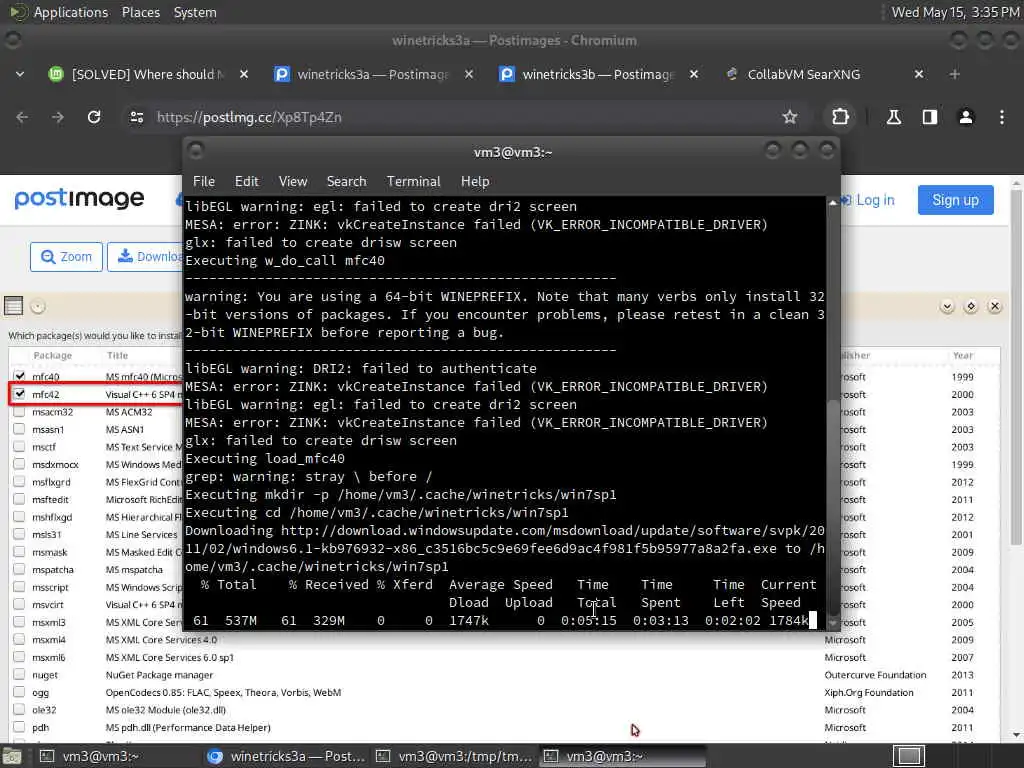
Task: Toggle msxml6 package checkbox
Action: (20, 657)
